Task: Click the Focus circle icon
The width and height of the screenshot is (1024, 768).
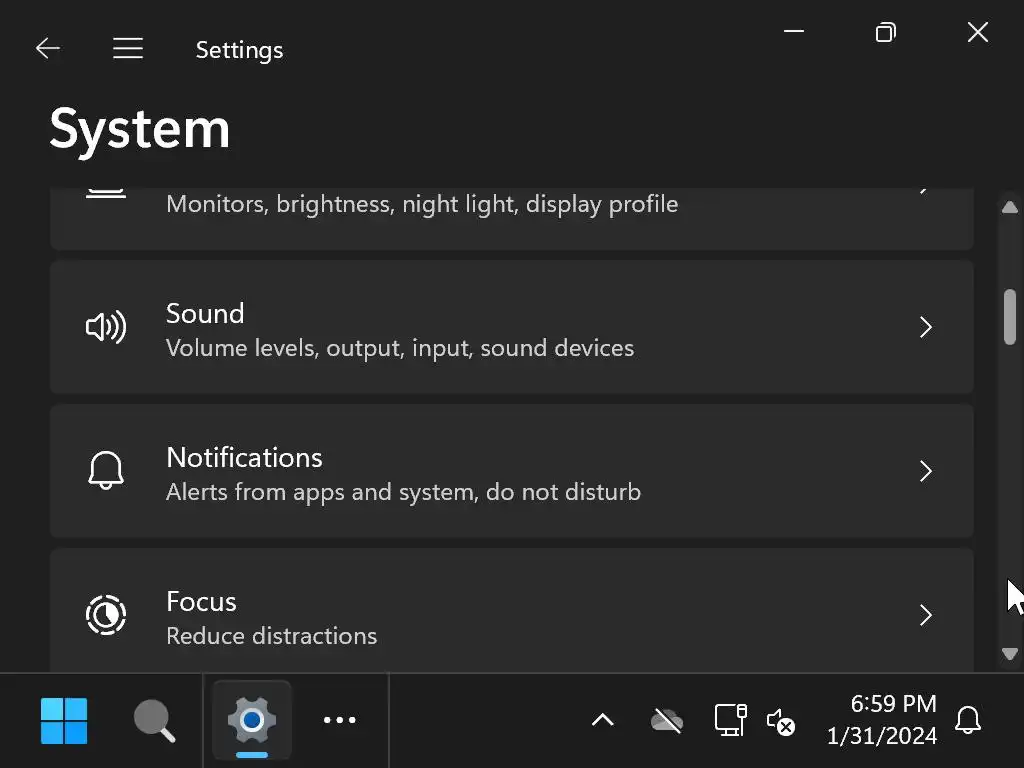Action: tap(106, 615)
